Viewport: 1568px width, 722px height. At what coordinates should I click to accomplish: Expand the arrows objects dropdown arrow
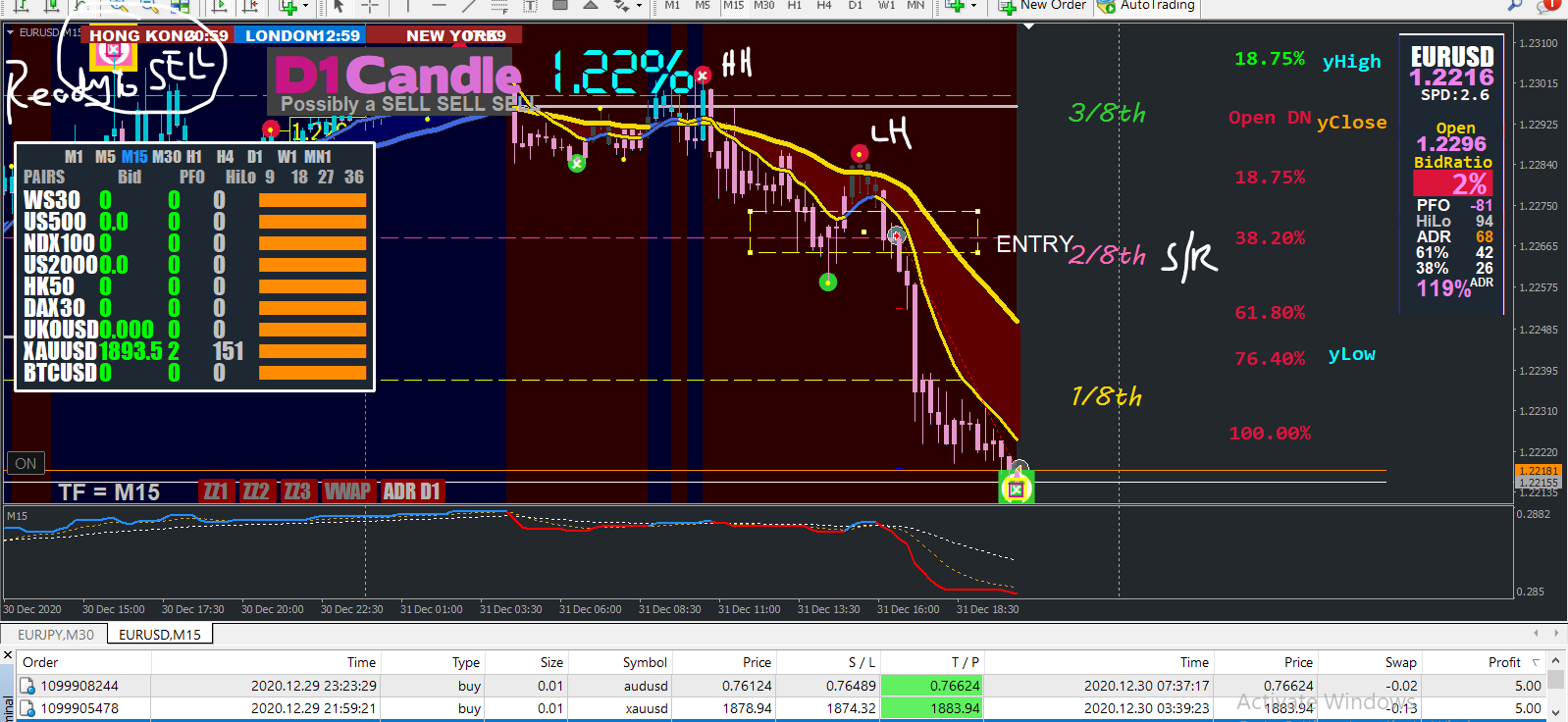click(x=639, y=6)
